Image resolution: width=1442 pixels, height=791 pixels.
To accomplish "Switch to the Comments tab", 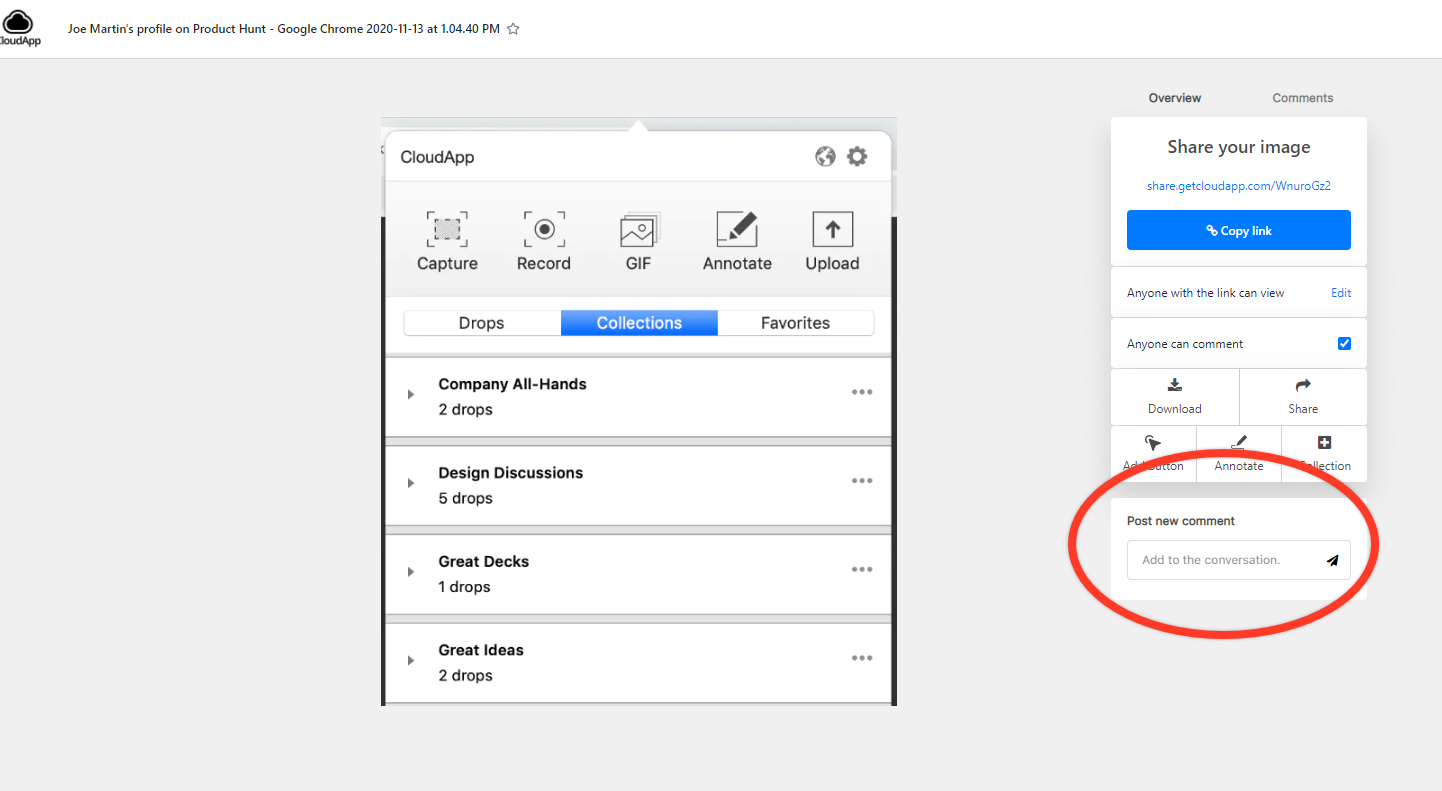I will pyautogui.click(x=1303, y=98).
